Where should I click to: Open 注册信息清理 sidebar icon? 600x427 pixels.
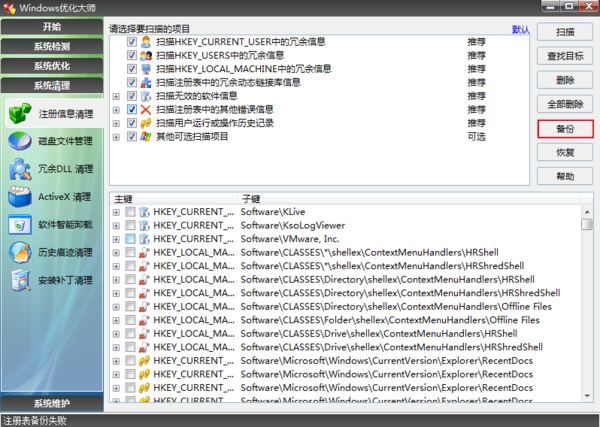(x=20, y=114)
